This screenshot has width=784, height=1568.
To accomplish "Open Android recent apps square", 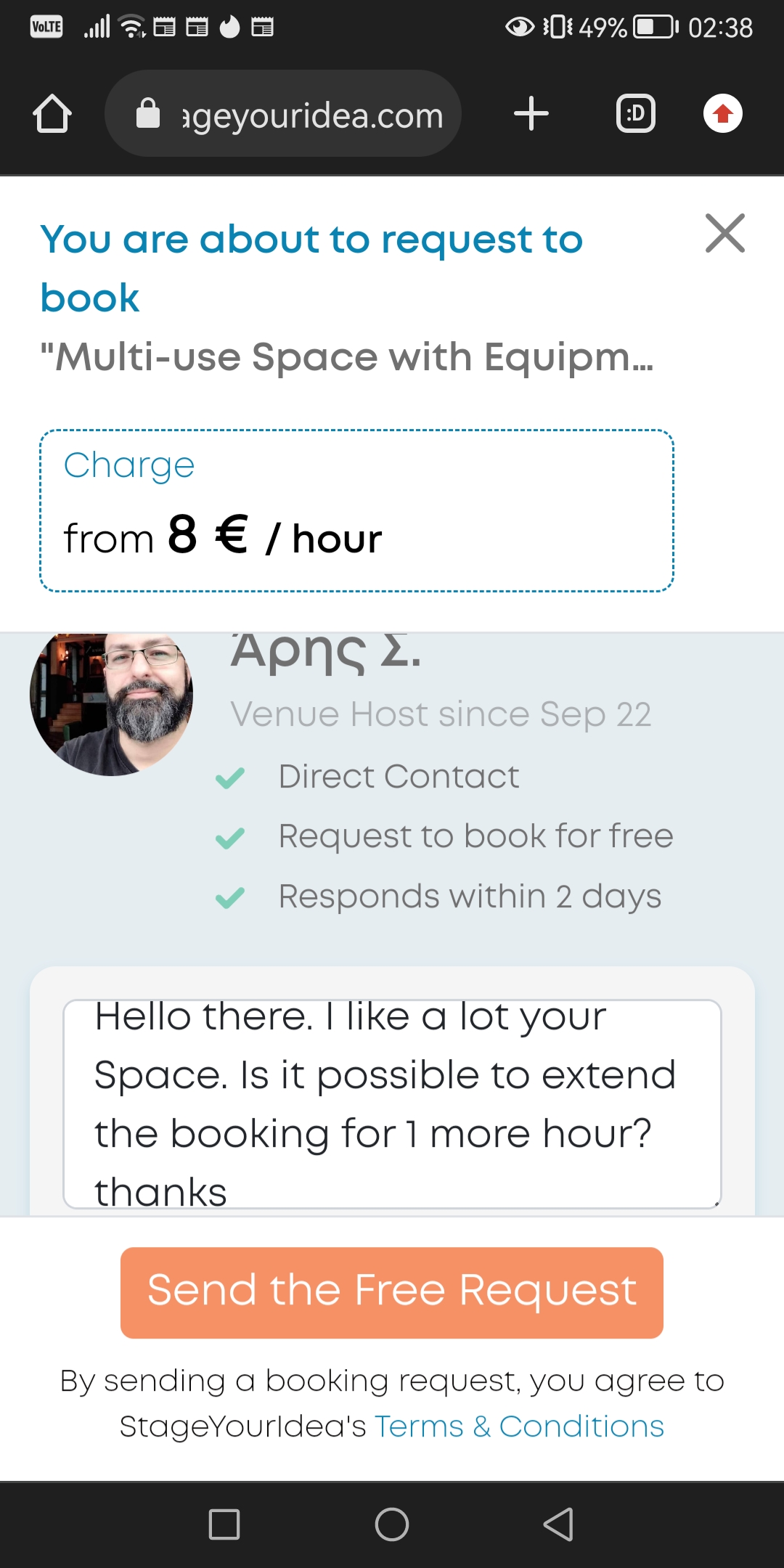I will 224,1524.
